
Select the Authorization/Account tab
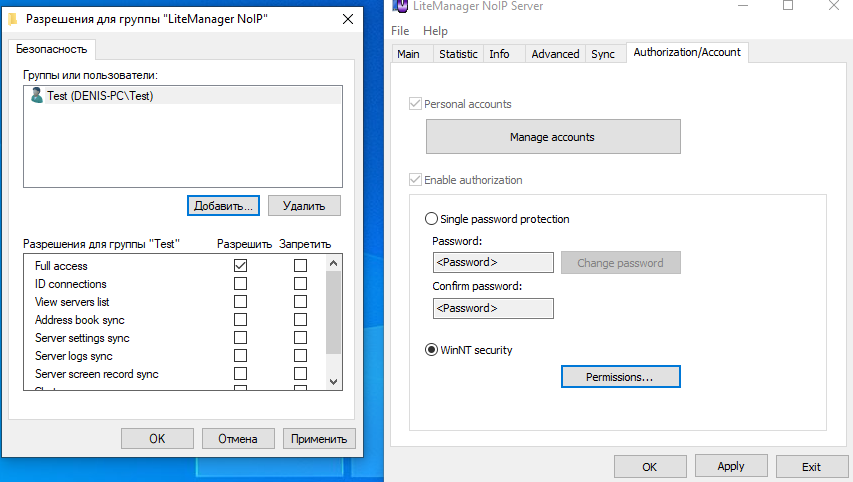[687, 52]
